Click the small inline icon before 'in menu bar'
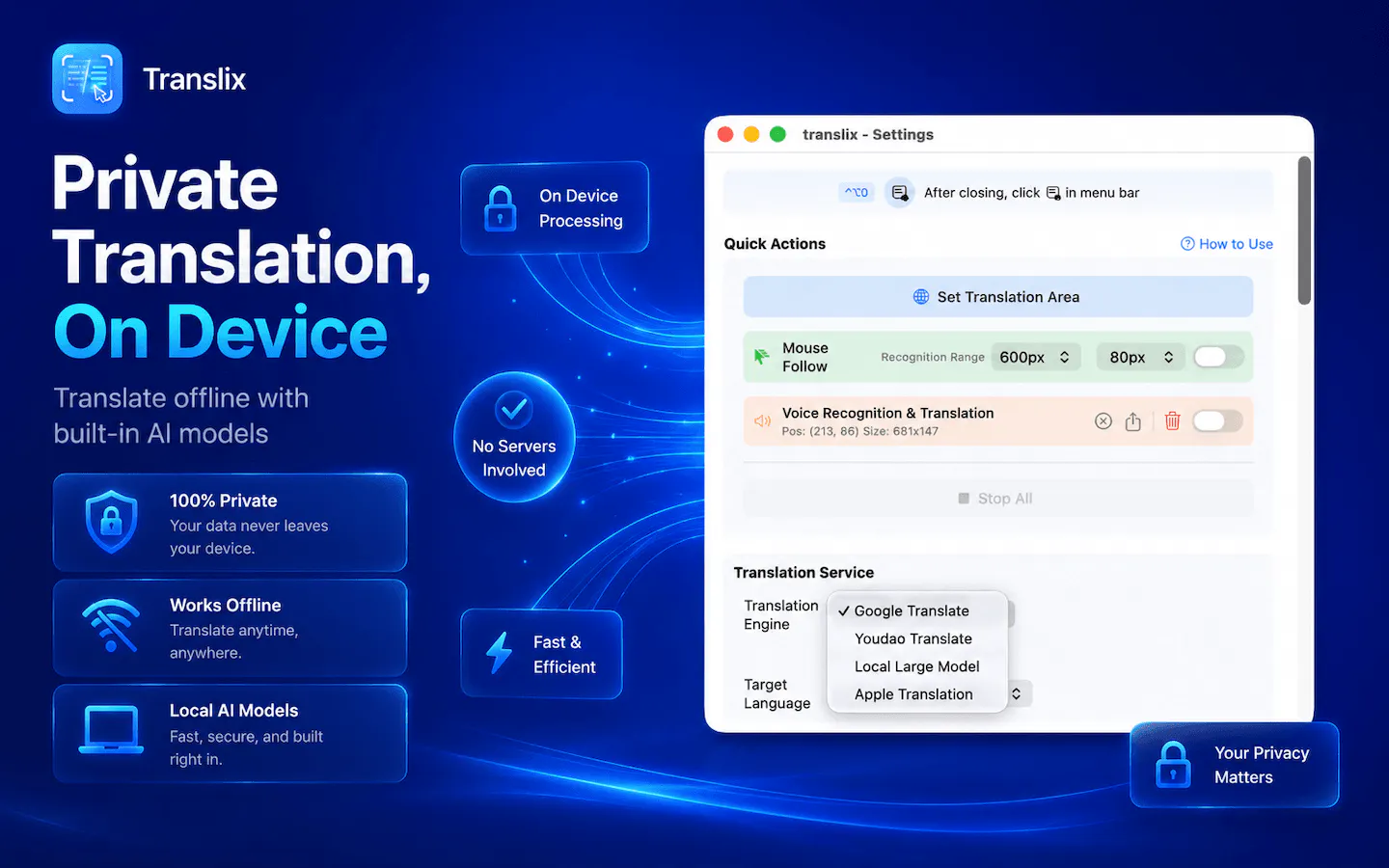 coord(1053,193)
